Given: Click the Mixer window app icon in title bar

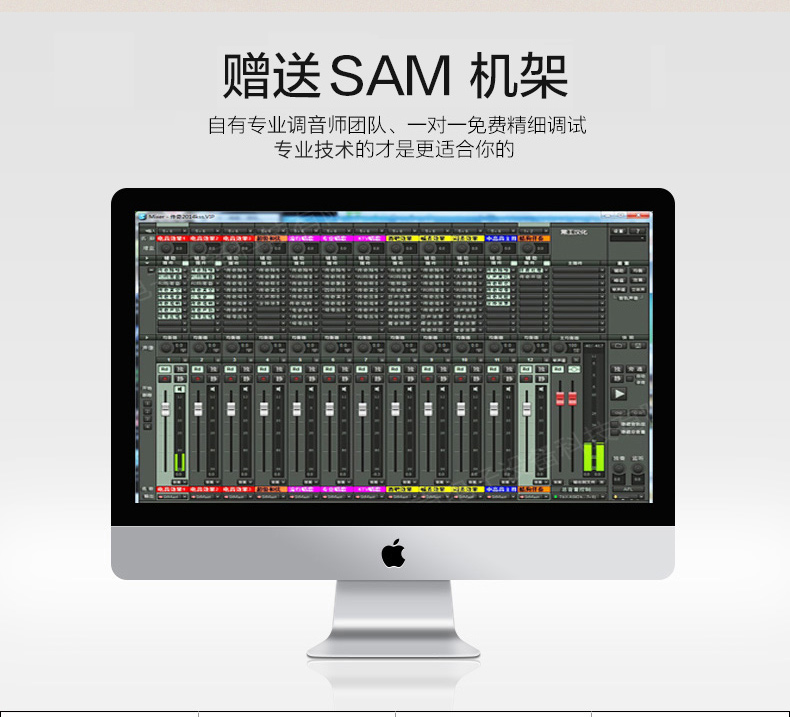Looking at the screenshot, I should [x=143, y=217].
